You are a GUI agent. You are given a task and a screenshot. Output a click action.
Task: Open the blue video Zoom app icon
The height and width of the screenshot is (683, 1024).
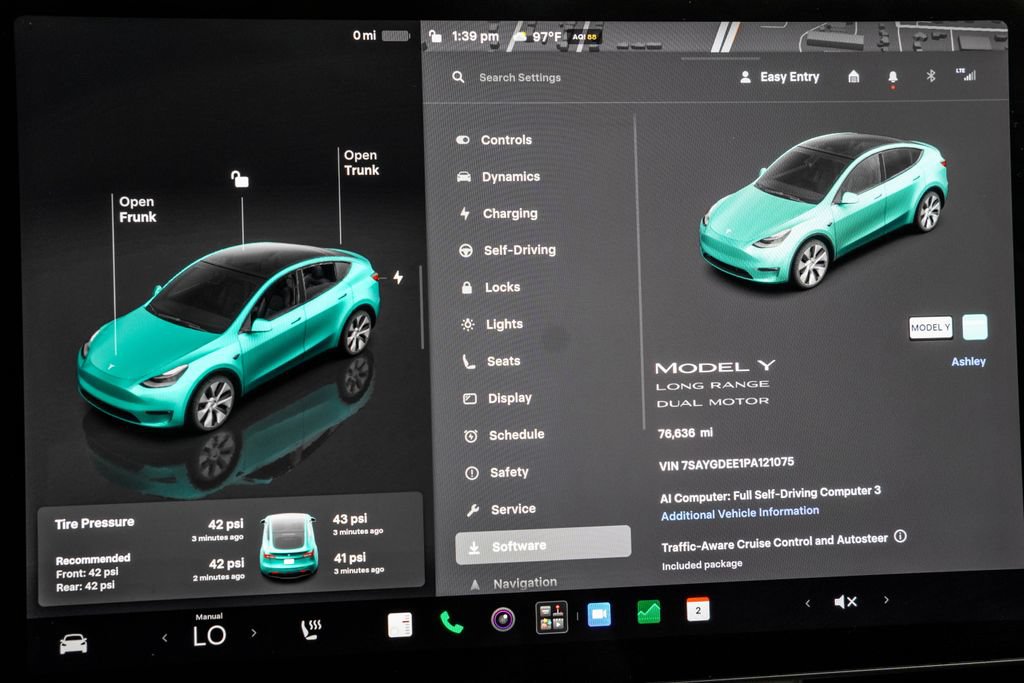(600, 614)
